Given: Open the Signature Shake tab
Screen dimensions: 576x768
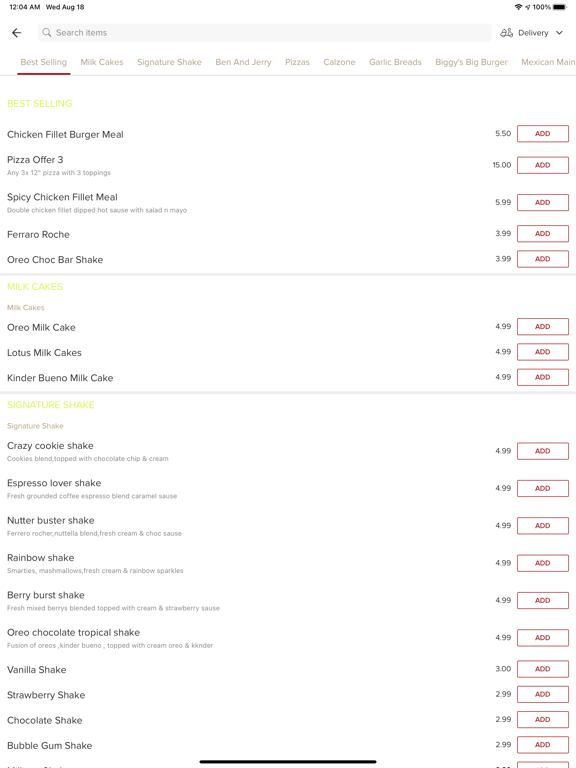Looking at the screenshot, I should (x=169, y=62).
